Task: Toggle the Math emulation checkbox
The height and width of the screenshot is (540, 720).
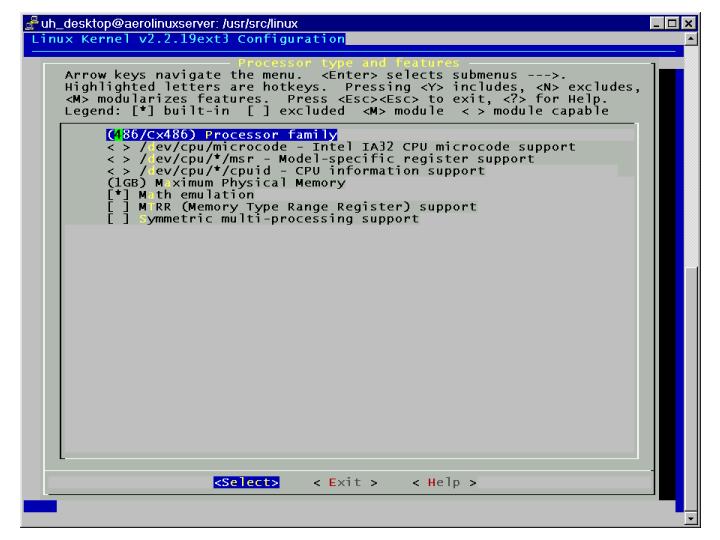Action: [115, 194]
